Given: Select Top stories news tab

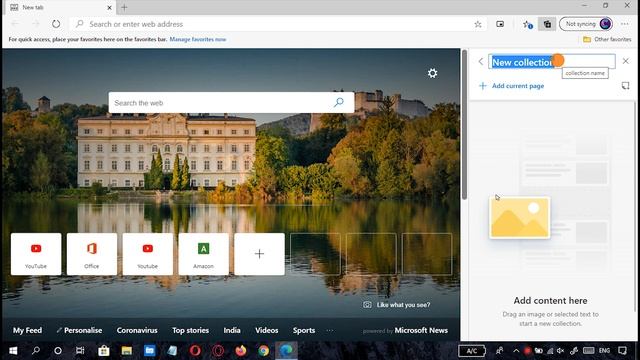Looking at the screenshot, I should (x=190, y=330).
